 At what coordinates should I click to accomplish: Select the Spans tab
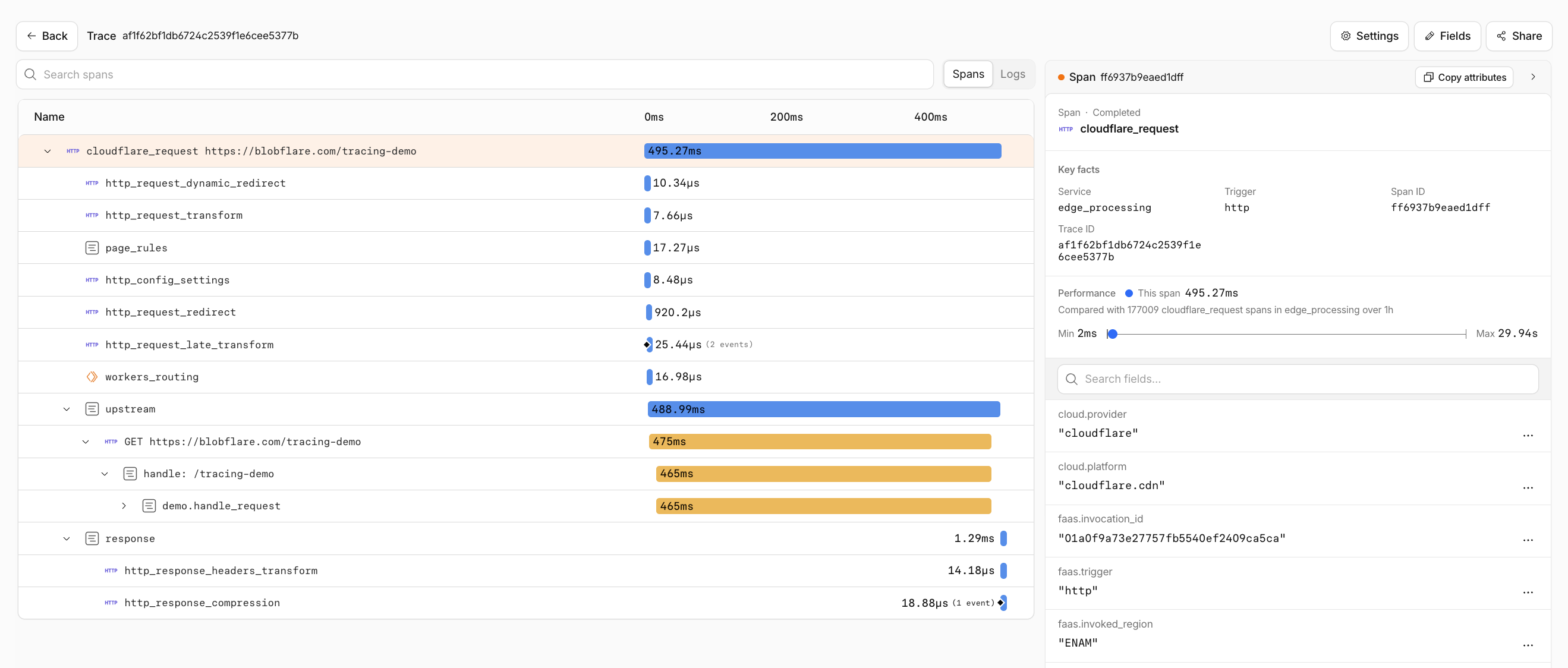point(968,74)
